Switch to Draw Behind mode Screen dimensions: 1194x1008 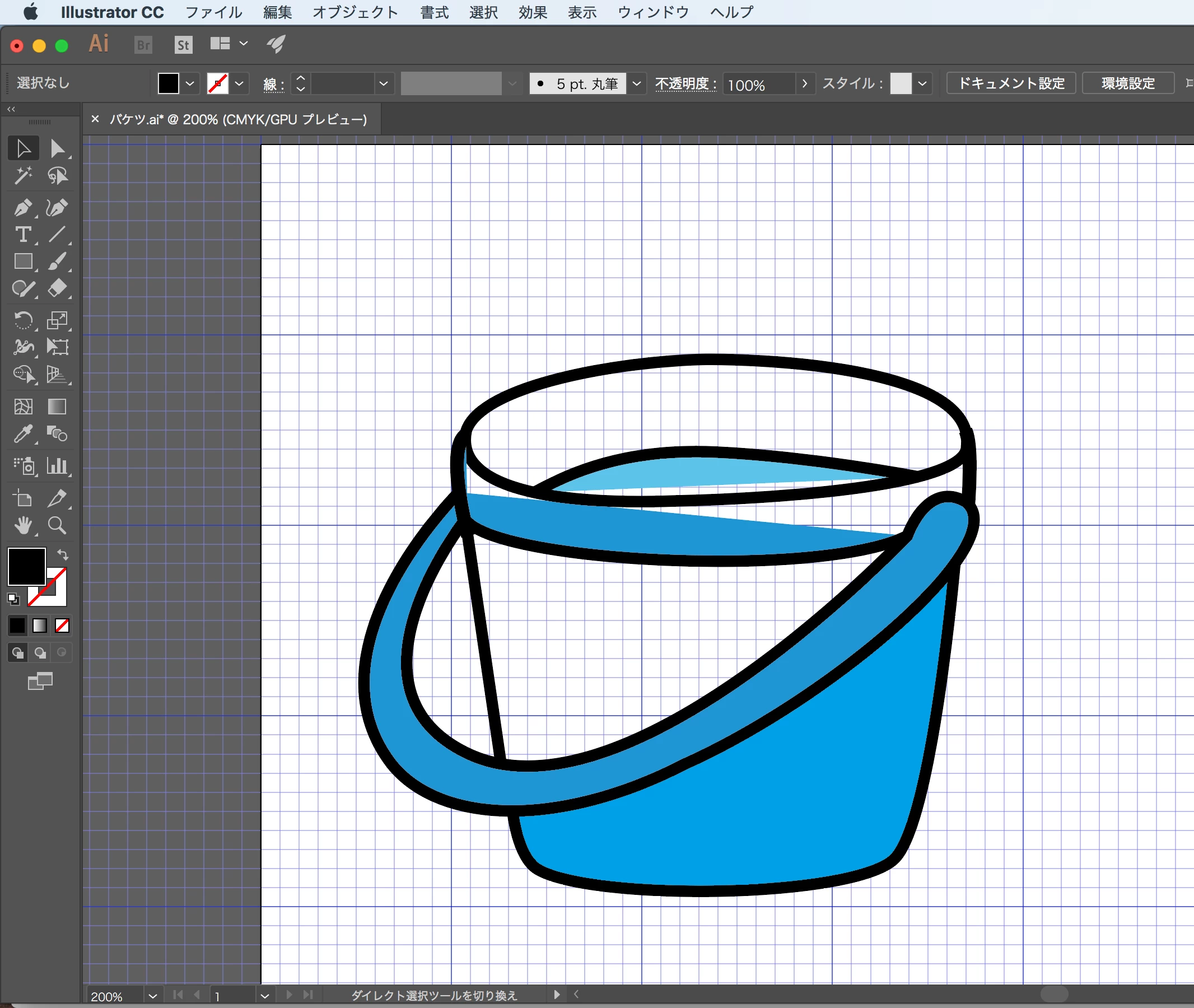pos(40,652)
